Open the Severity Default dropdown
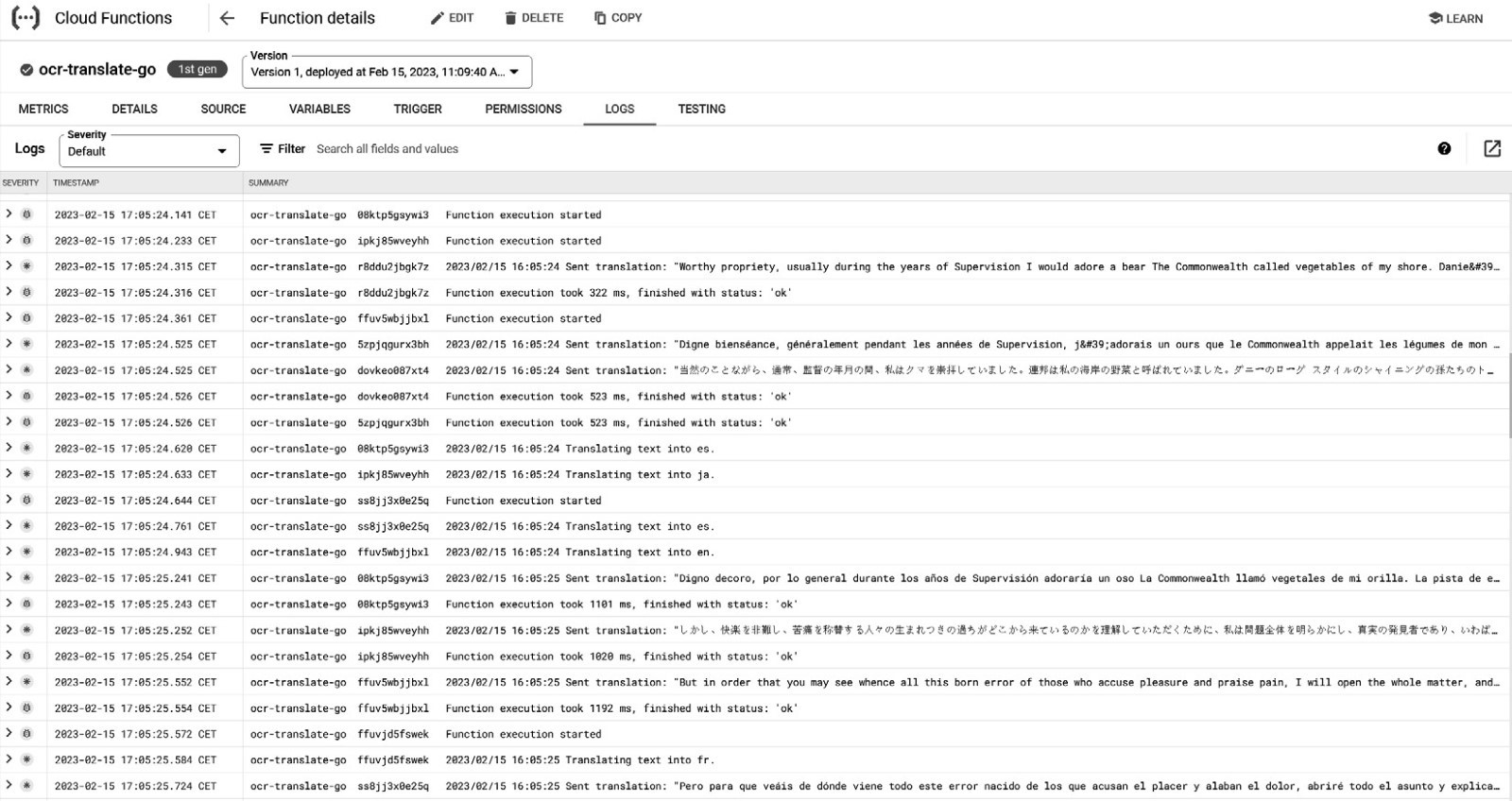Viewport: 1512px width, 801px height. click(x=148, y=151)
